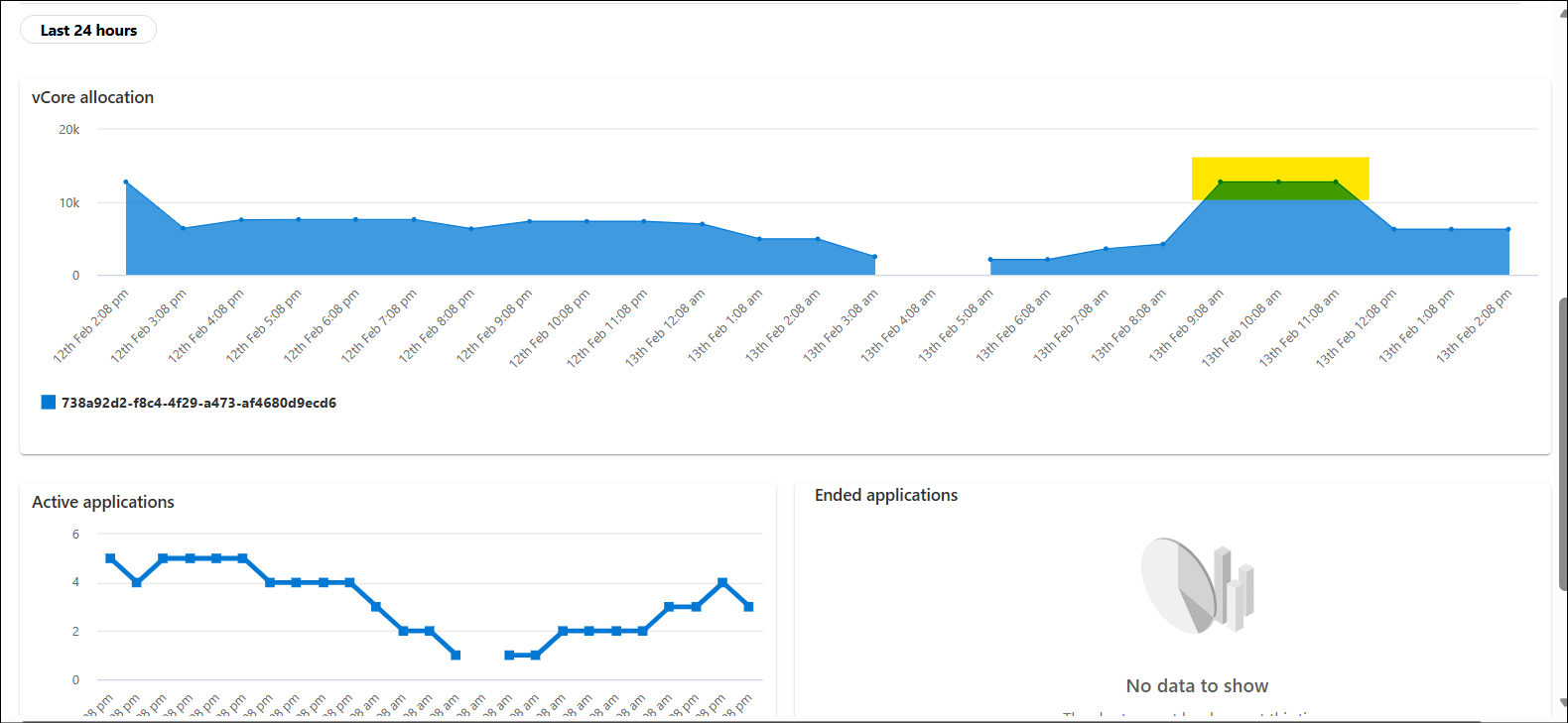Select vCore data point at 12th Feb 3:08 pm
The height and width of the screenshot is (723, 1568).
(184, 228)
